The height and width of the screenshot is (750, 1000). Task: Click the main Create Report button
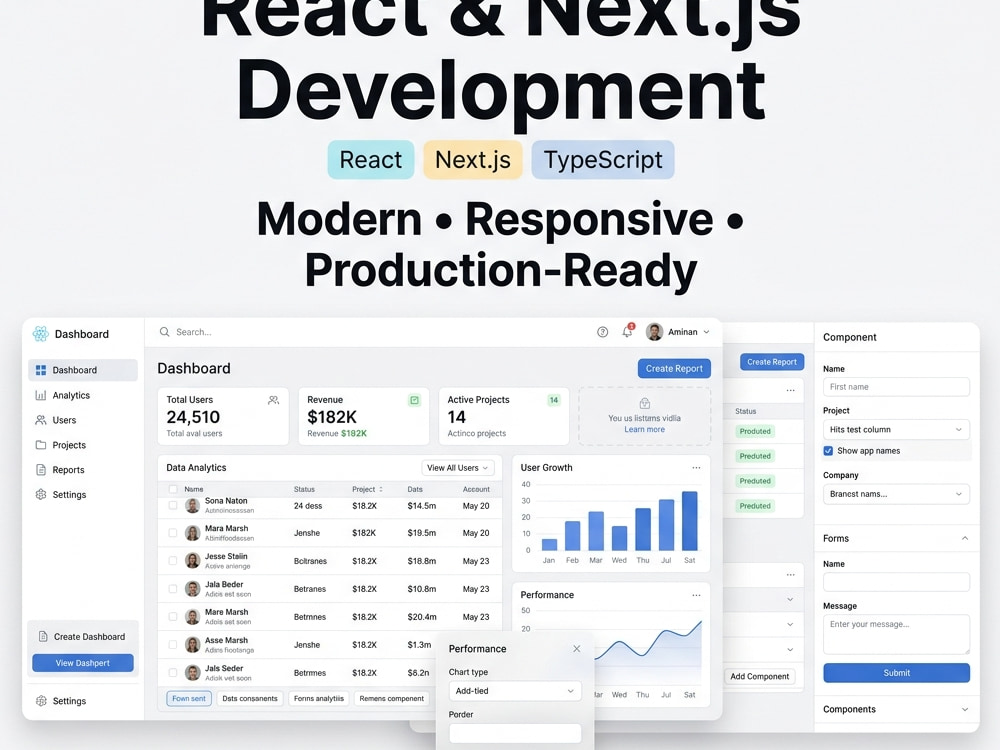click(x=674, y=369)
